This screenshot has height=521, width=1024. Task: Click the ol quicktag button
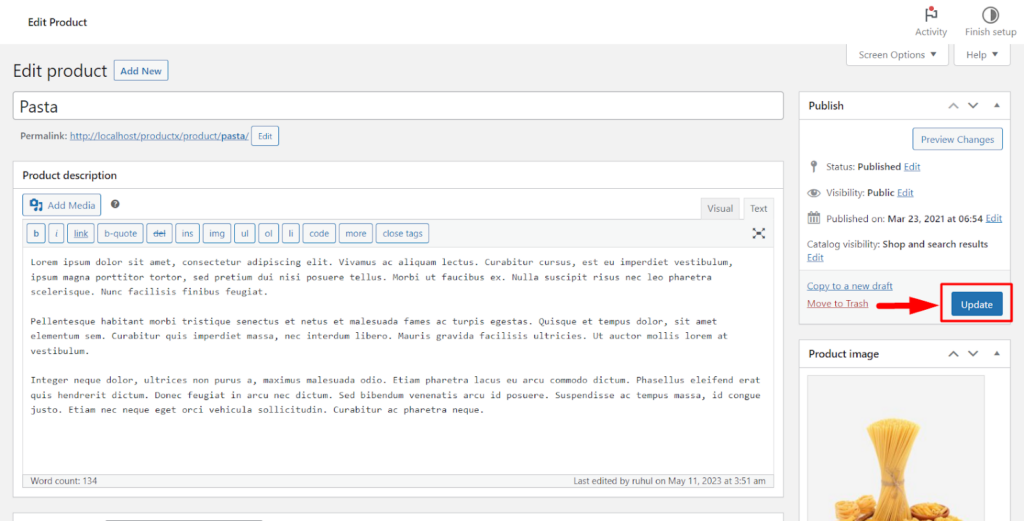(268, 233)
